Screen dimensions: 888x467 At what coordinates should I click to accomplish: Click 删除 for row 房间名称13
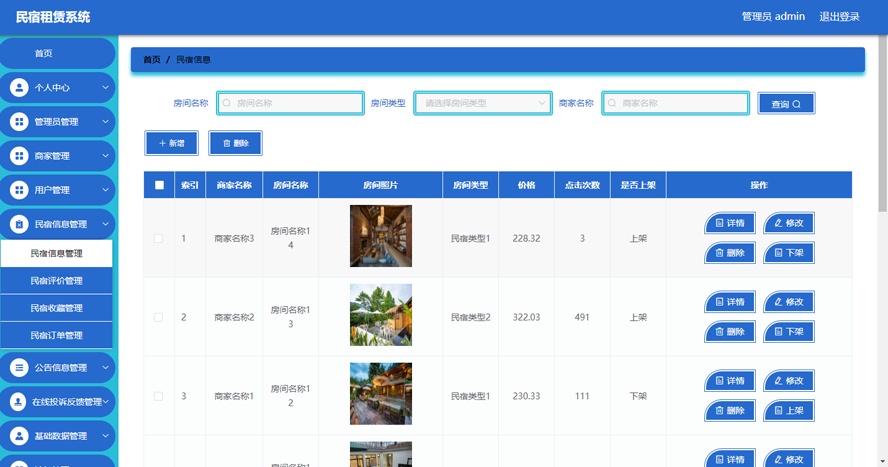point(729,332)
